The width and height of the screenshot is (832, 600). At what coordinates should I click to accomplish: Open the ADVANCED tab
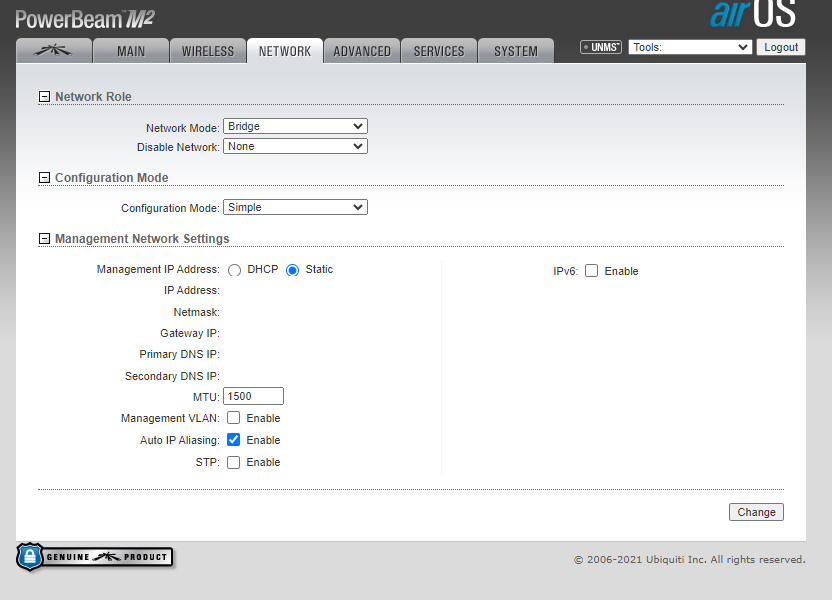click(x=362, y=51)
